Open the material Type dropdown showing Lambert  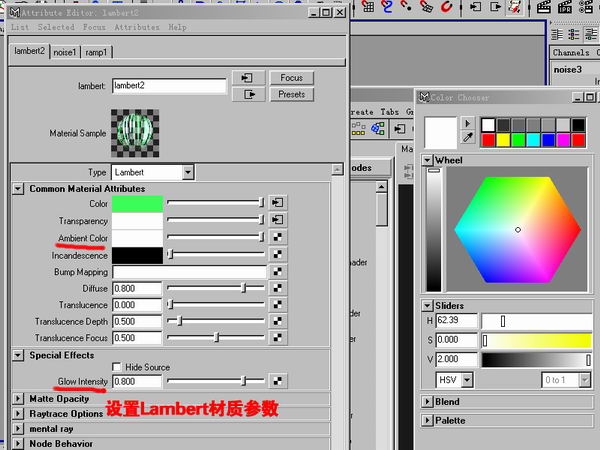(188, 172)
